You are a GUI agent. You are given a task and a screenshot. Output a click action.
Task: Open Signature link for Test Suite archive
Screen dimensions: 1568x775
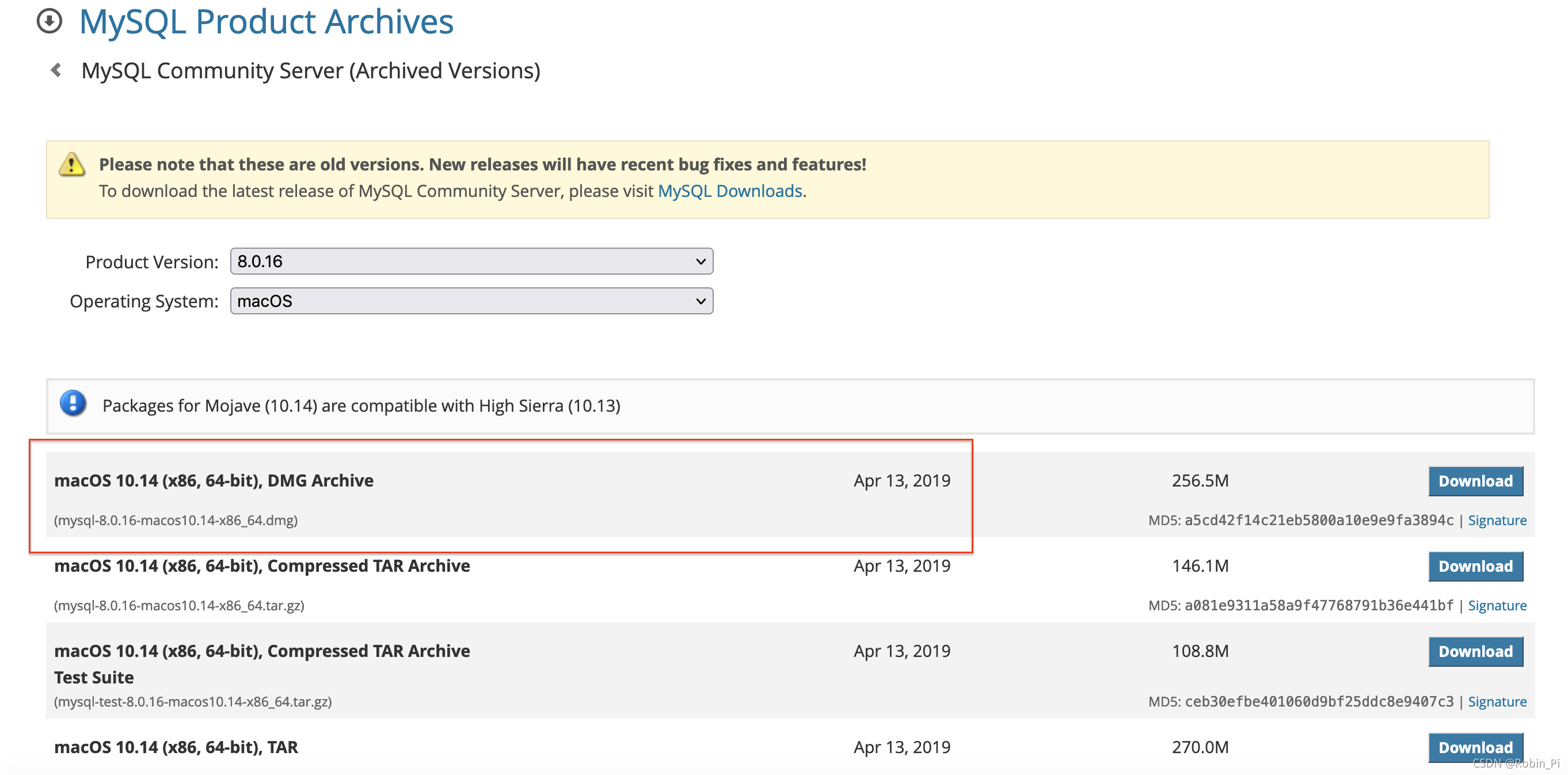pos(1497,702)
